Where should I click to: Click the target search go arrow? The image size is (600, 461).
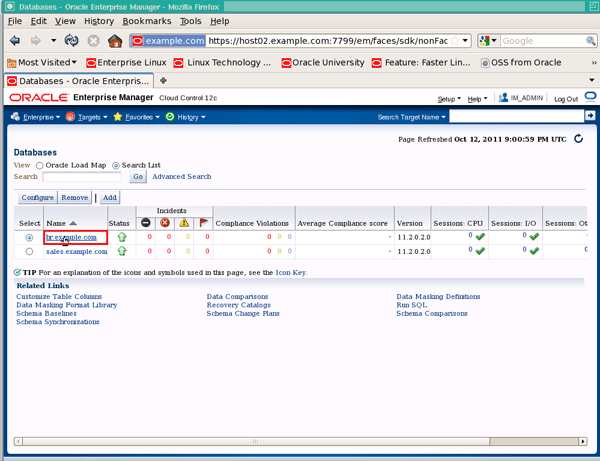tap(590, 116)
